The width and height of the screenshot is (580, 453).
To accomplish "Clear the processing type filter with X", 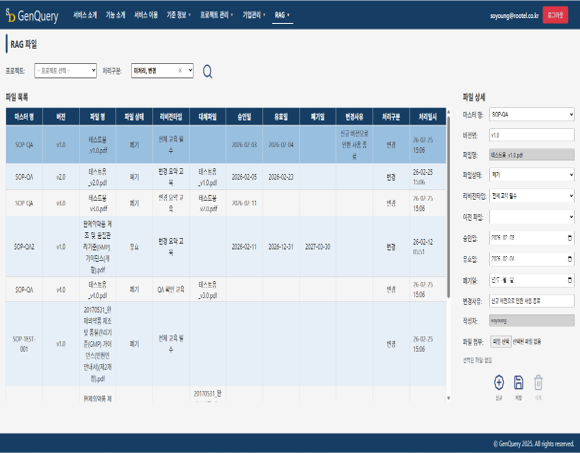I will [x=180, y=71].
